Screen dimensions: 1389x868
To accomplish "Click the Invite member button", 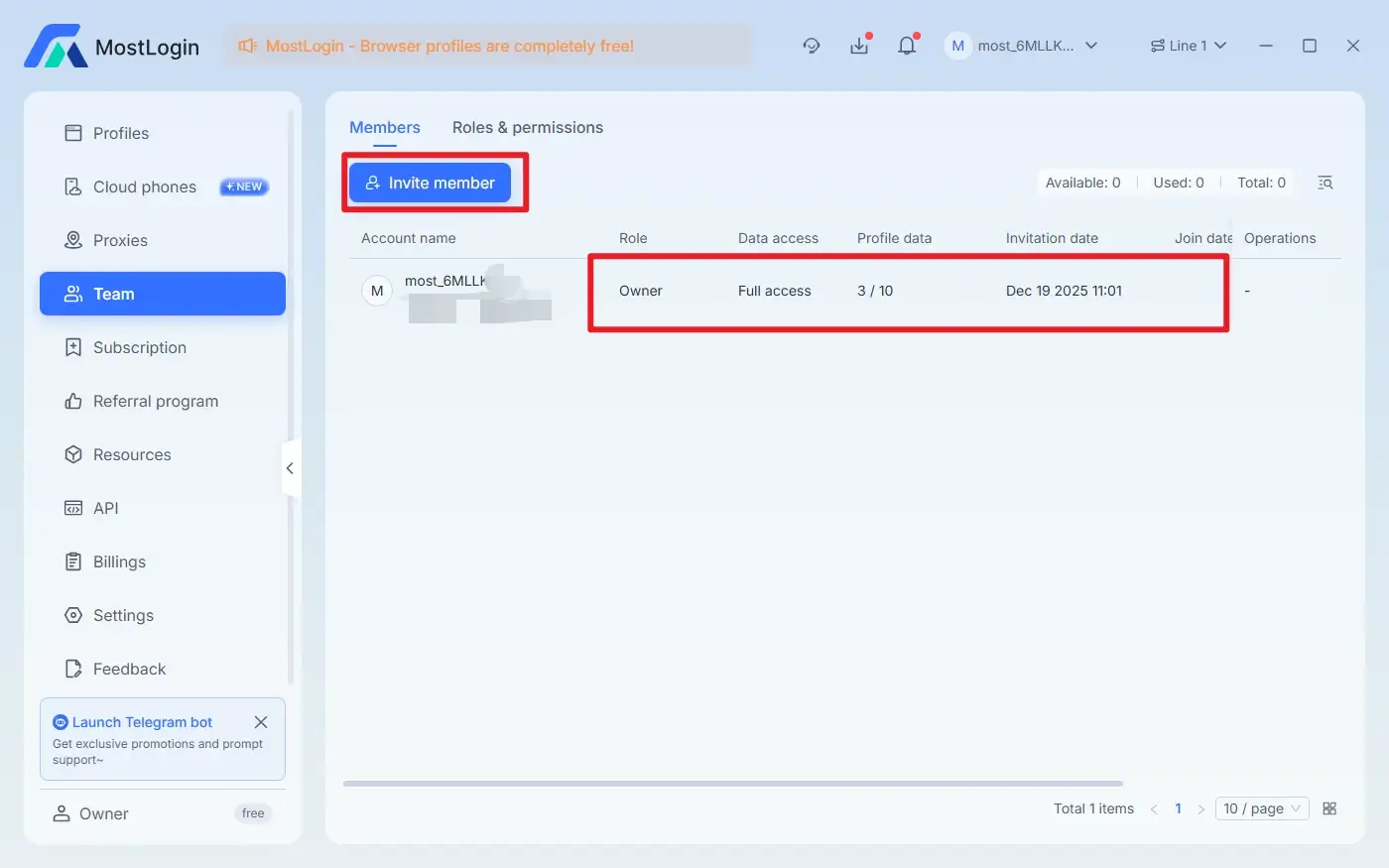I will click(430, 183).
